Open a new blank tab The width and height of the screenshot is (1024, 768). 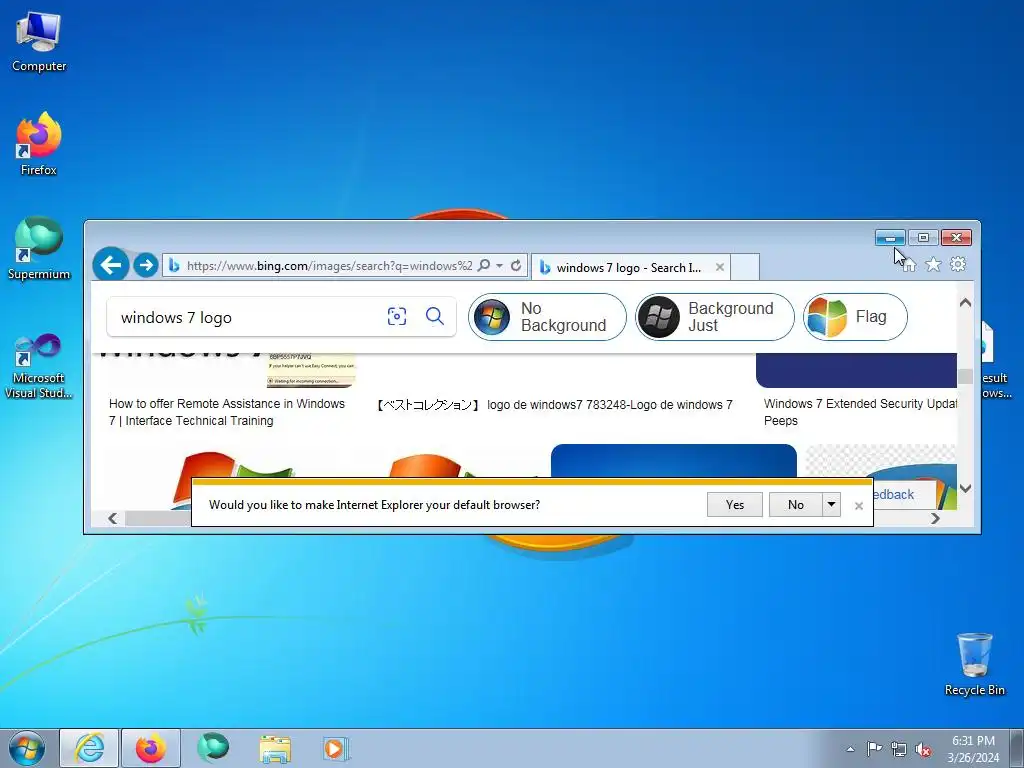pyautogui.click(x=745, y=267)
